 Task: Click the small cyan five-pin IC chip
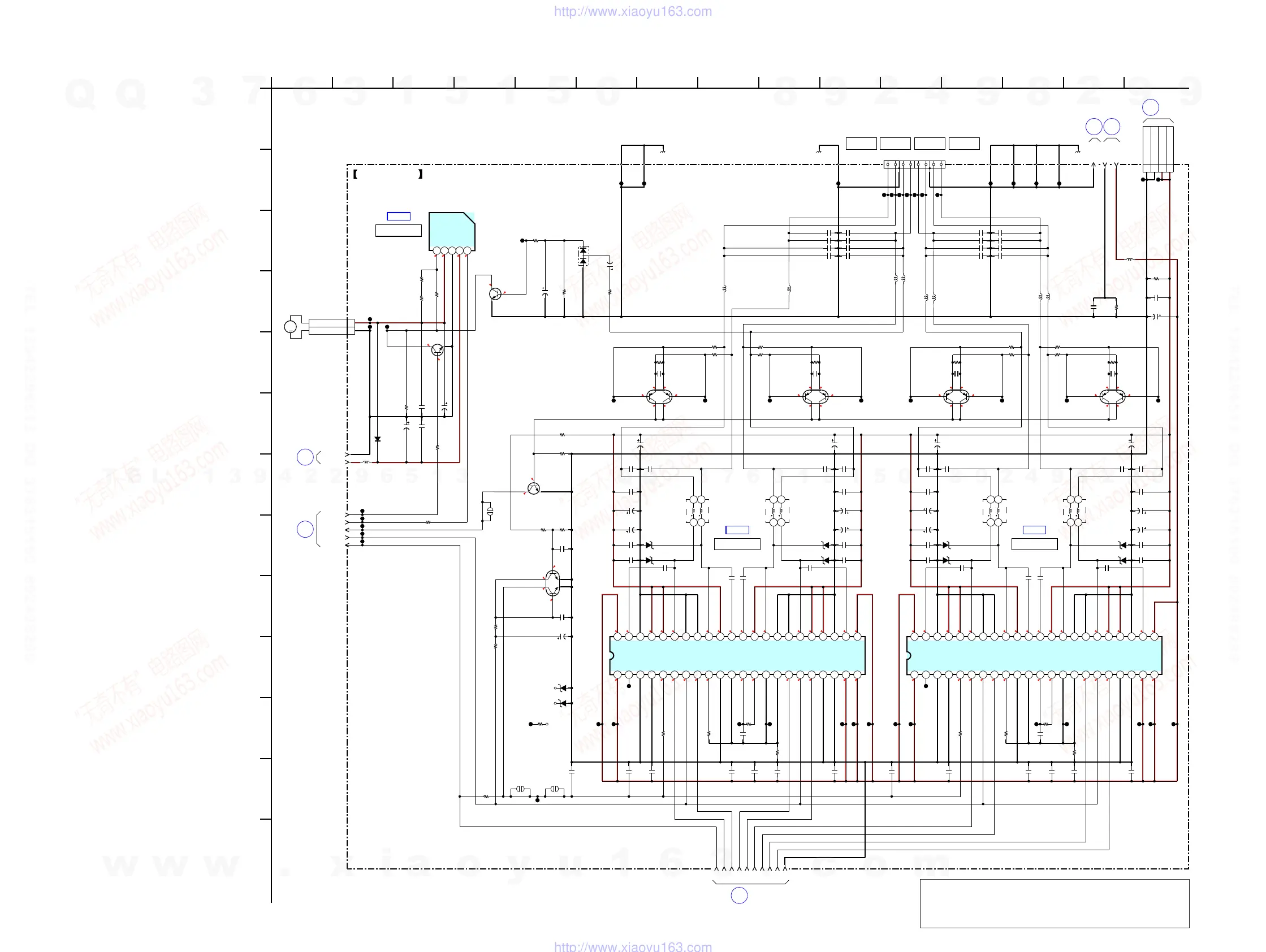point(451,231)
